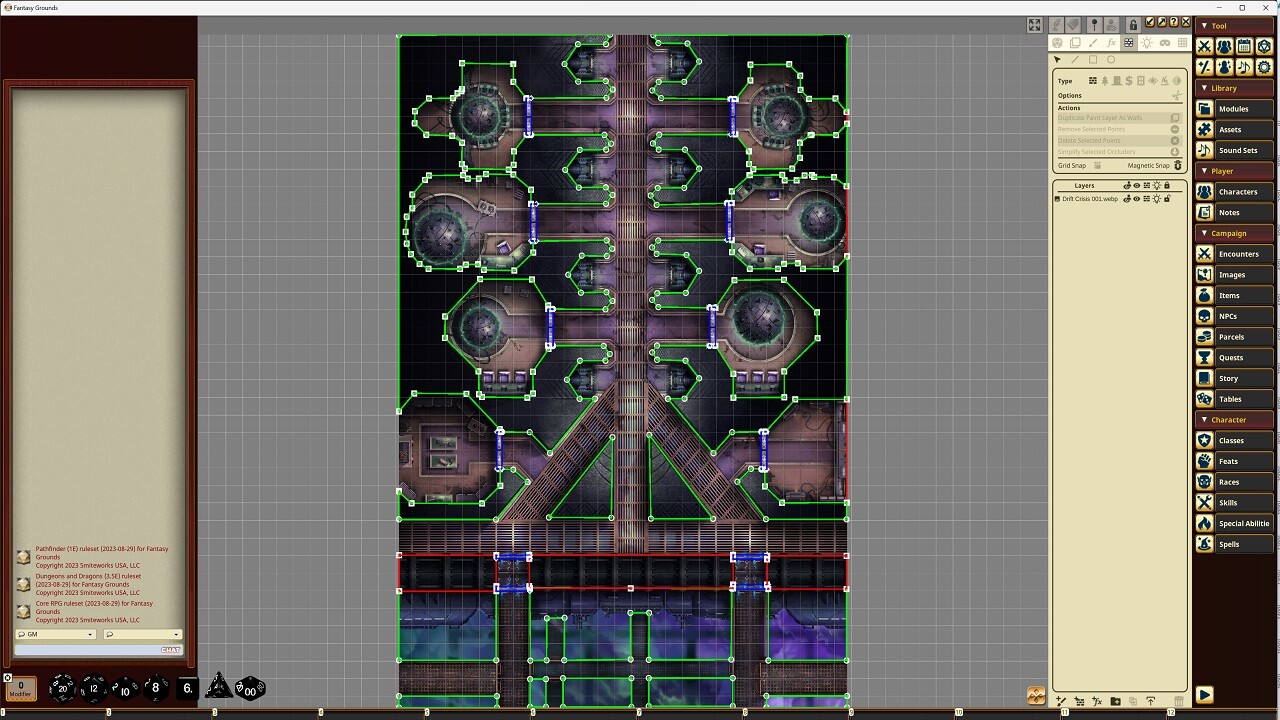
Task: Select the tree-shaped Terrain occluder type
Action: (1105, 81)
